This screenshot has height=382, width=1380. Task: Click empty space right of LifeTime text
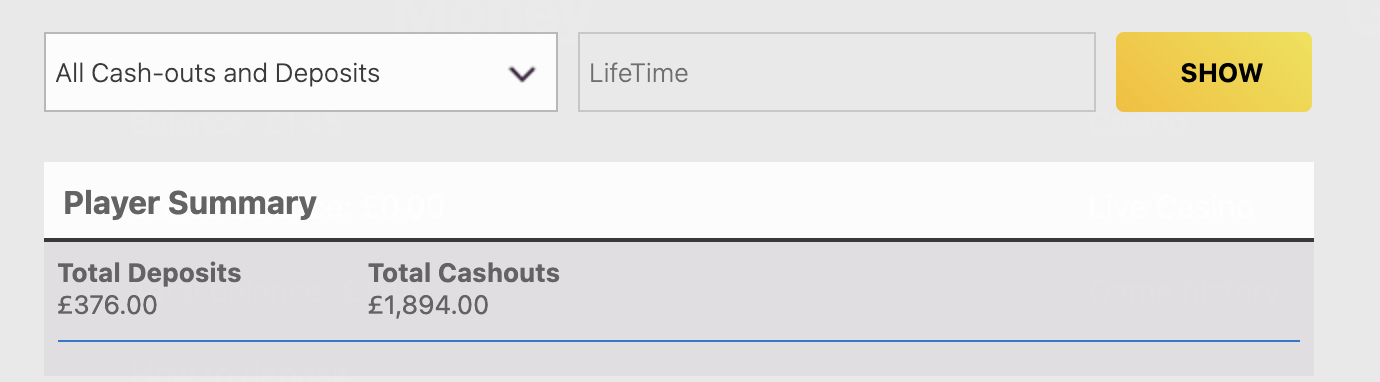[890, 73]
